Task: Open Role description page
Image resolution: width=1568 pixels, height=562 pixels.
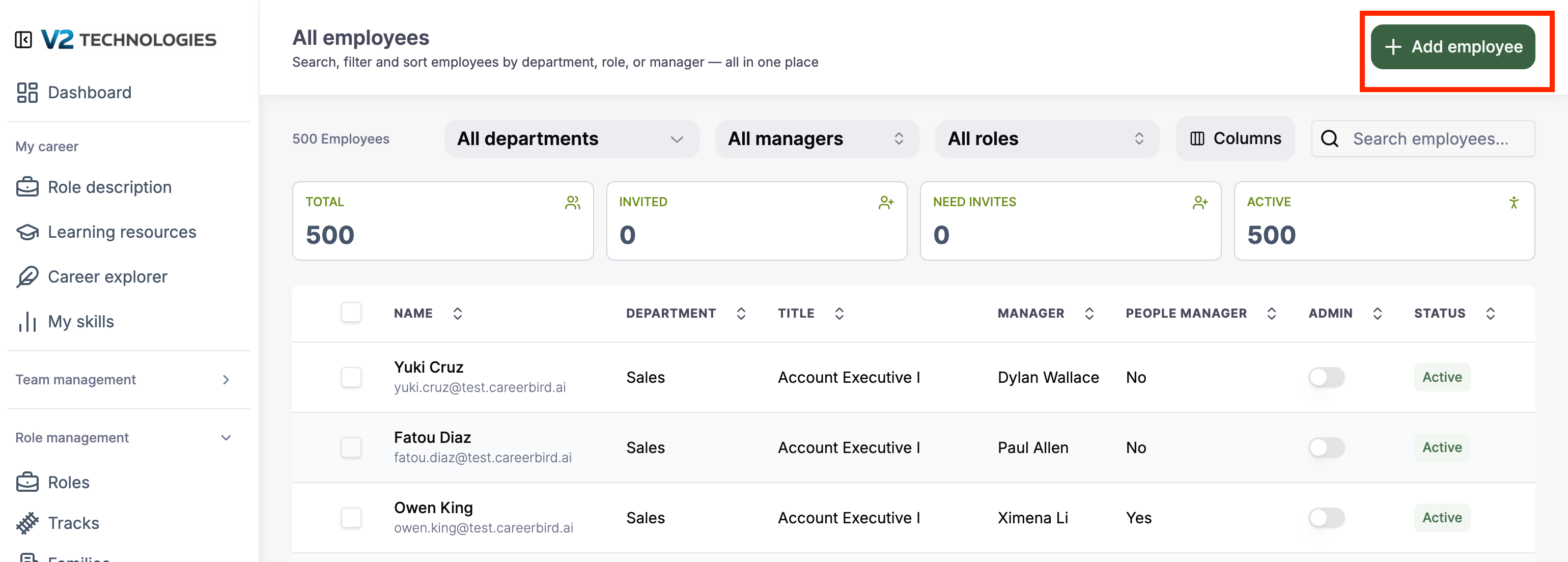Action: click(x=109, y=187)
